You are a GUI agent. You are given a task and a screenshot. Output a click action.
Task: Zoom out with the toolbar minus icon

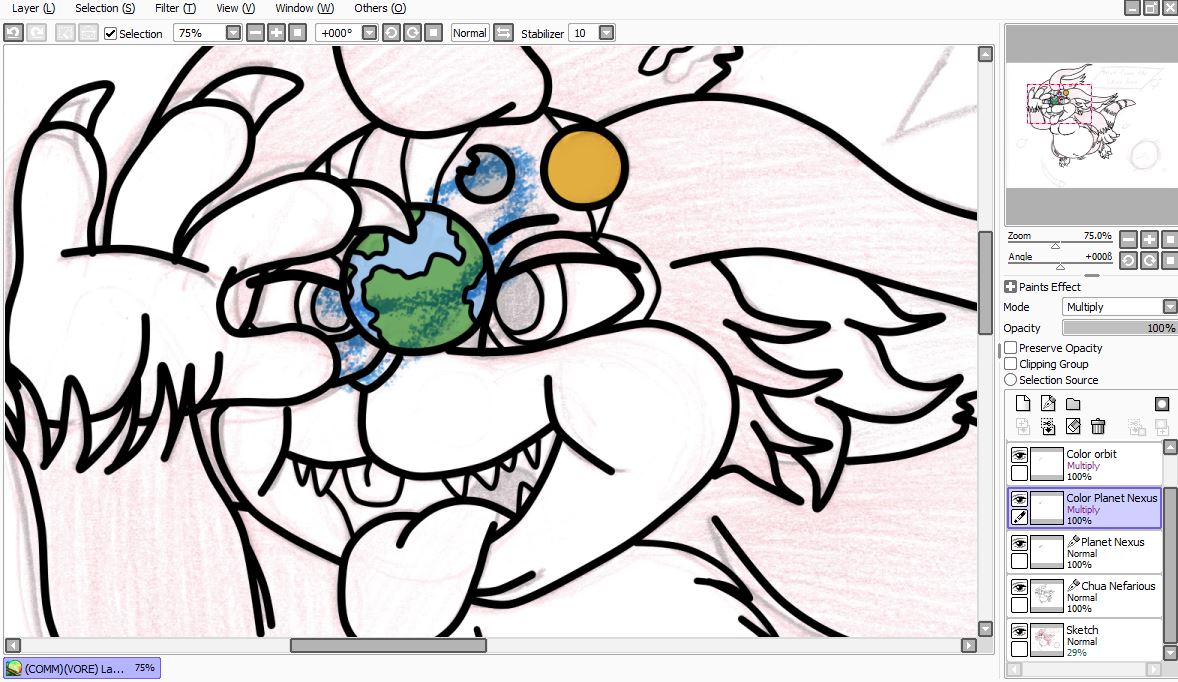tap(255, 33)
